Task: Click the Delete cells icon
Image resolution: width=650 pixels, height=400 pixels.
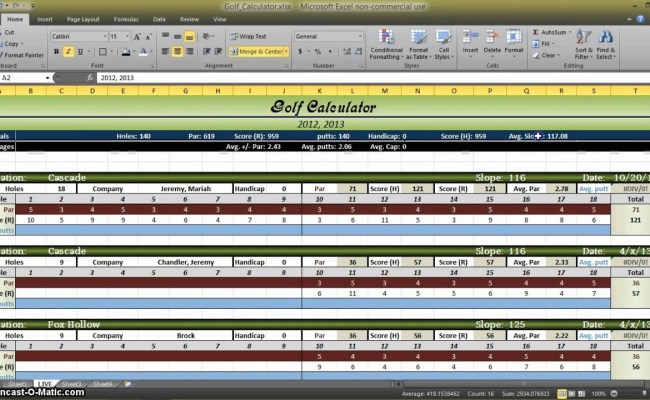Action: pyautogui.click(x=492, y=37)
